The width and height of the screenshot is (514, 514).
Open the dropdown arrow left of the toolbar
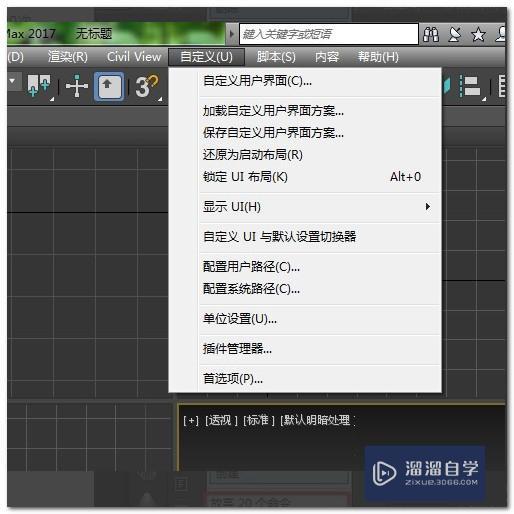(12, 81)
